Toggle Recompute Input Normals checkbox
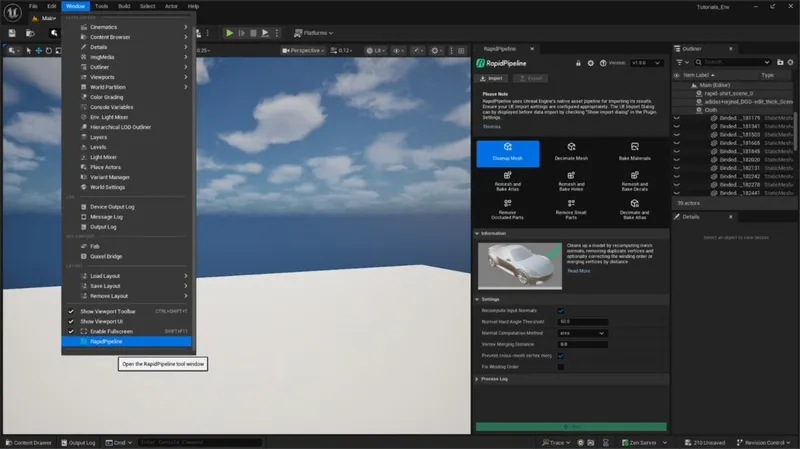The height and width of the screenshot is (449, 800). click(561, 311)
